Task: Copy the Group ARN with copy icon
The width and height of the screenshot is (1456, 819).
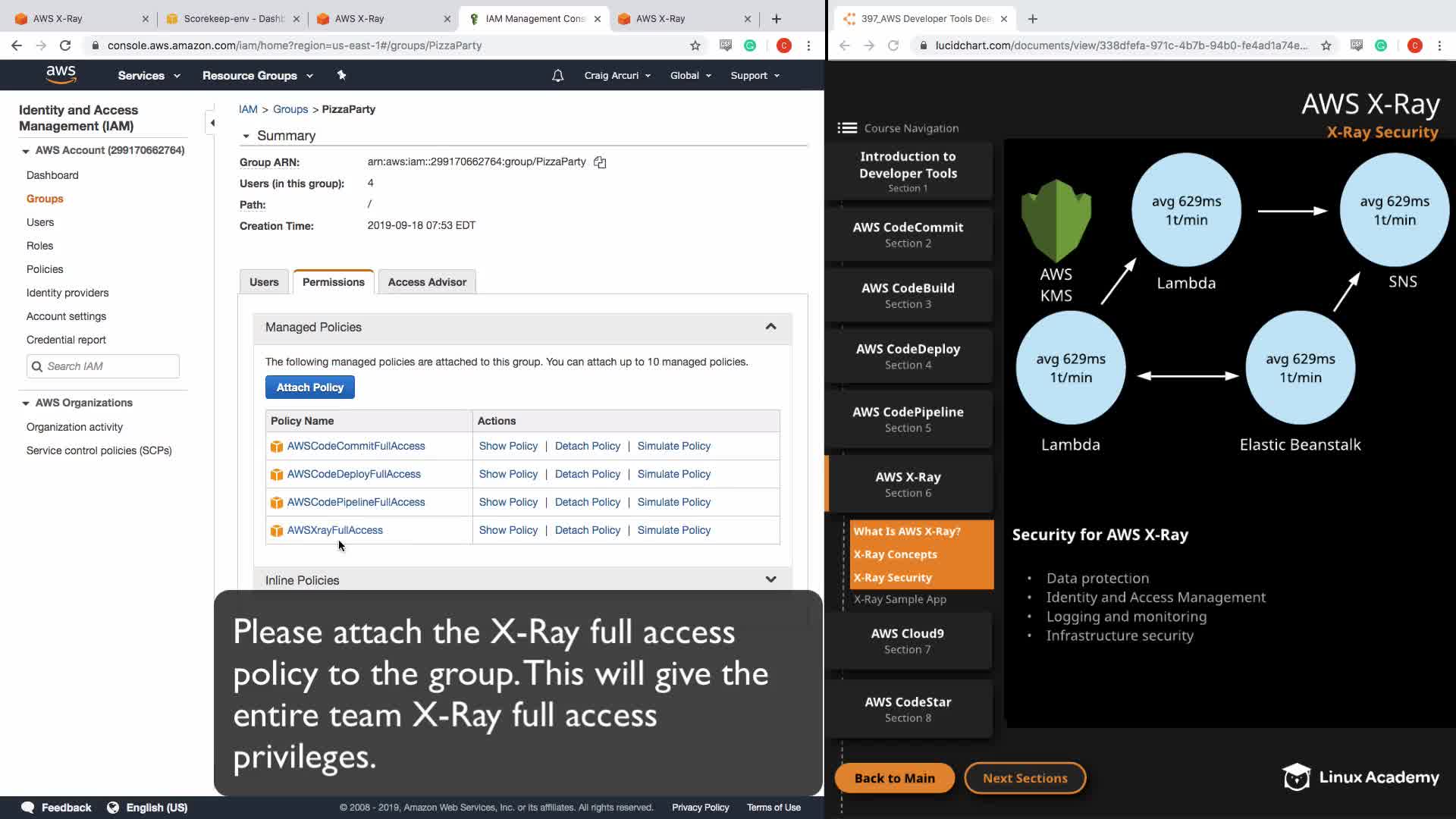Action: 600,162
